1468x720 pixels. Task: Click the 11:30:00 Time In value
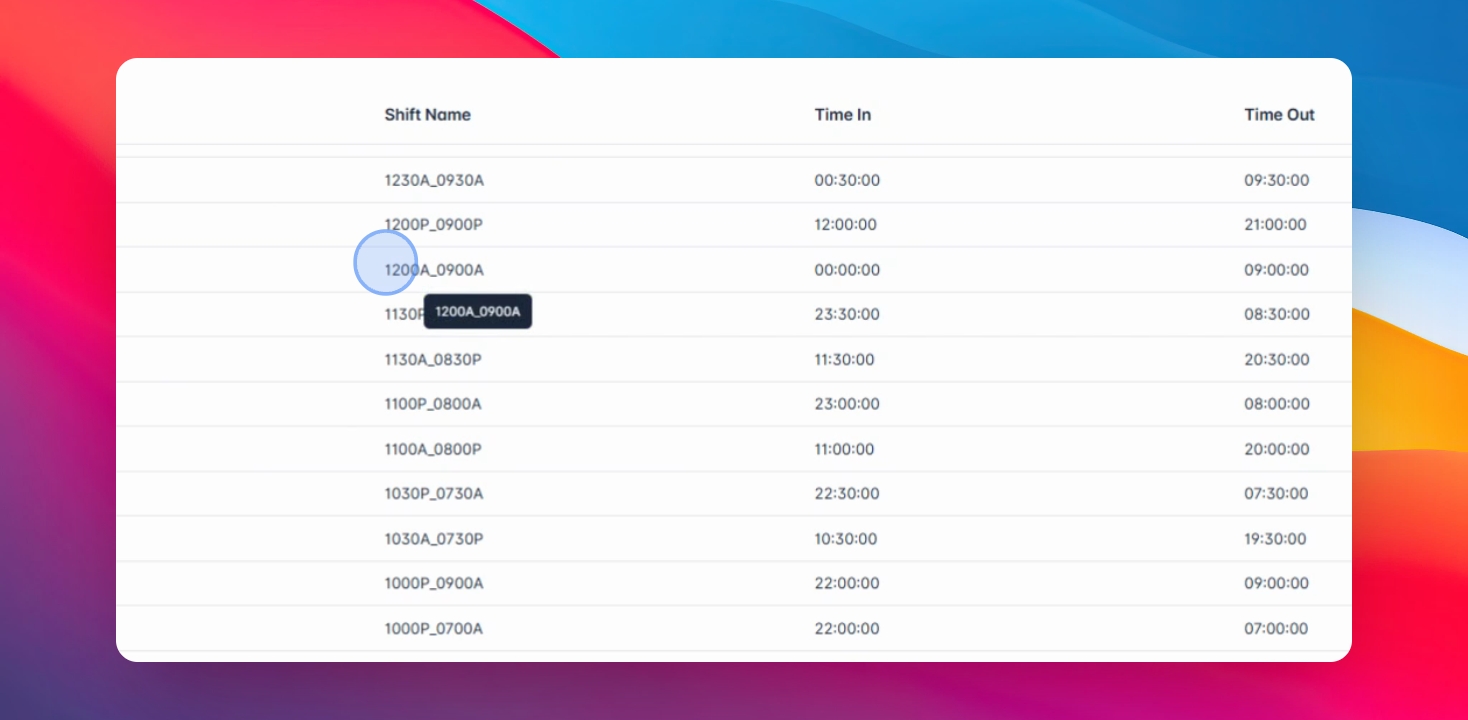(x=844, y=359)
